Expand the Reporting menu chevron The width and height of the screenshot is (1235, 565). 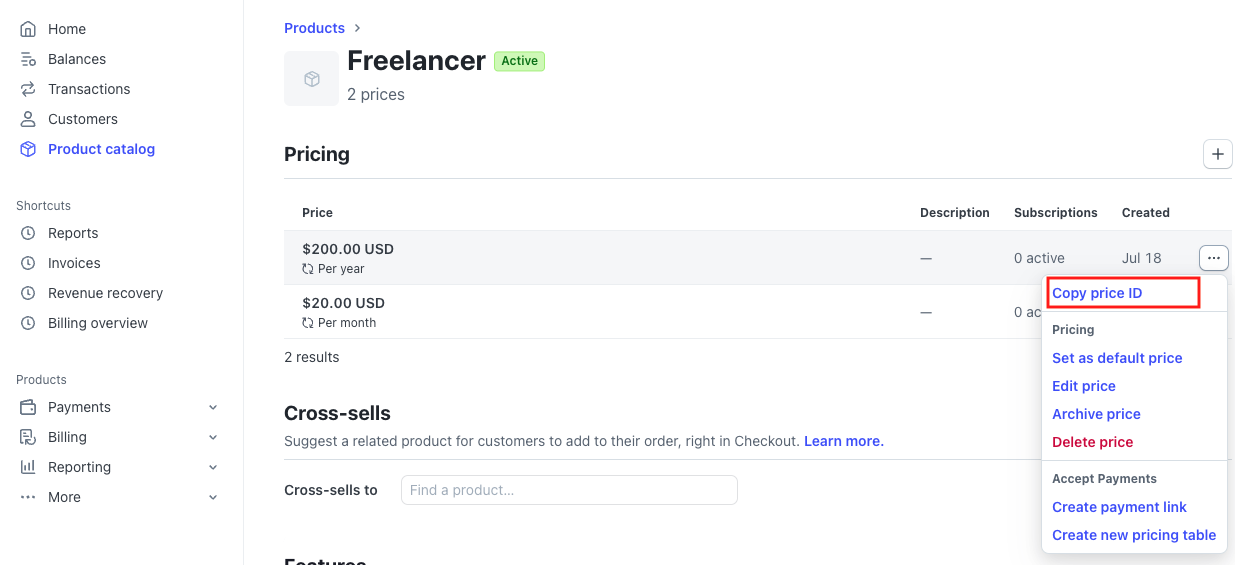212,467
